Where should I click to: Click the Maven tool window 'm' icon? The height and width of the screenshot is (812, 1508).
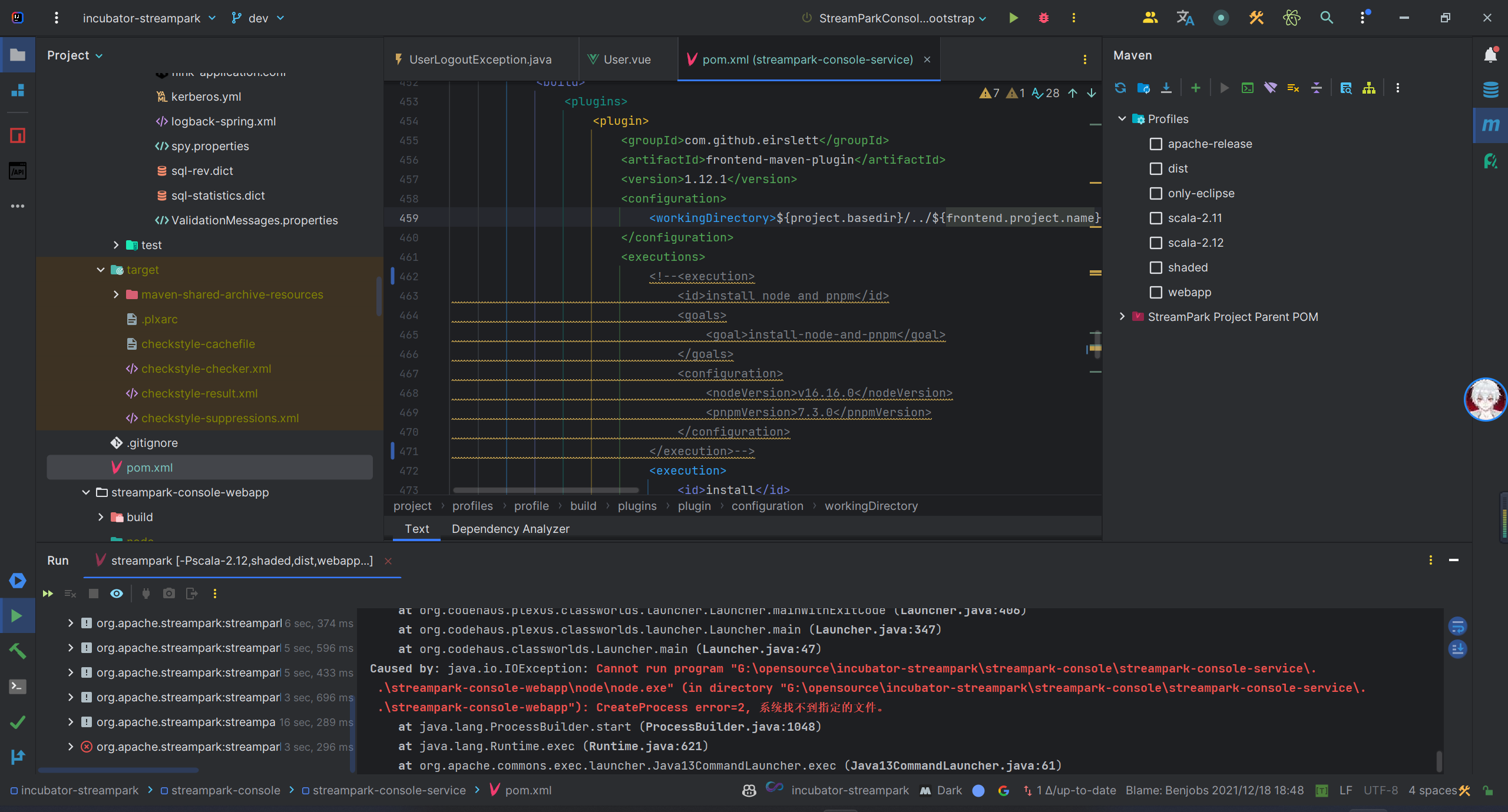[x=1490, y=125]
